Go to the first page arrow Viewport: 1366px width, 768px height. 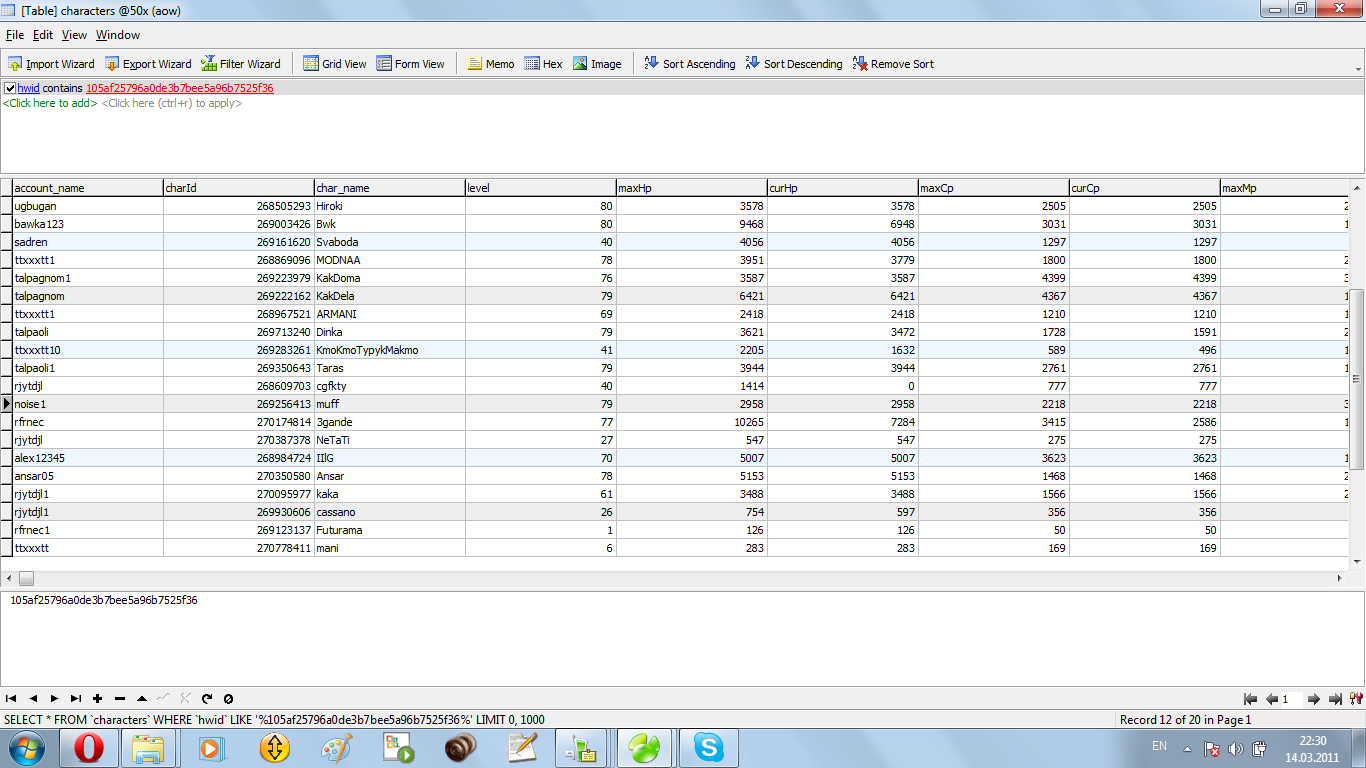(x=1250, y=699)
